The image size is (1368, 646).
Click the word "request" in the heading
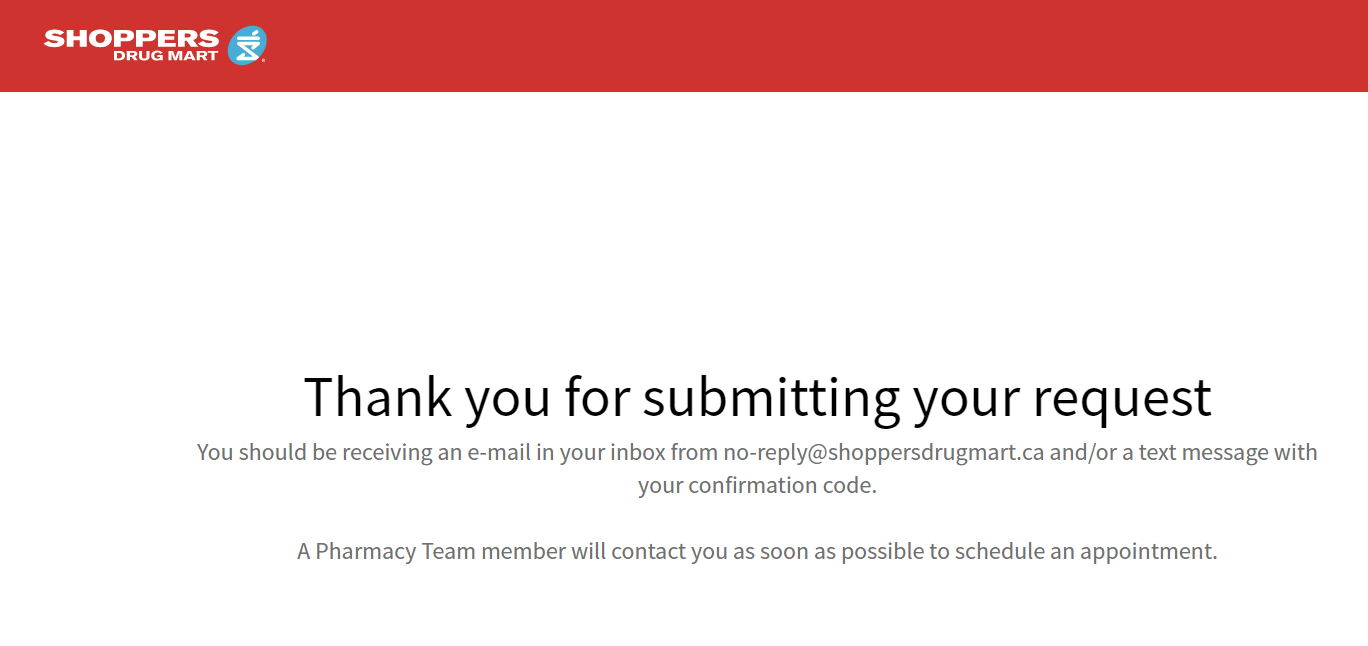[1122, 397]
